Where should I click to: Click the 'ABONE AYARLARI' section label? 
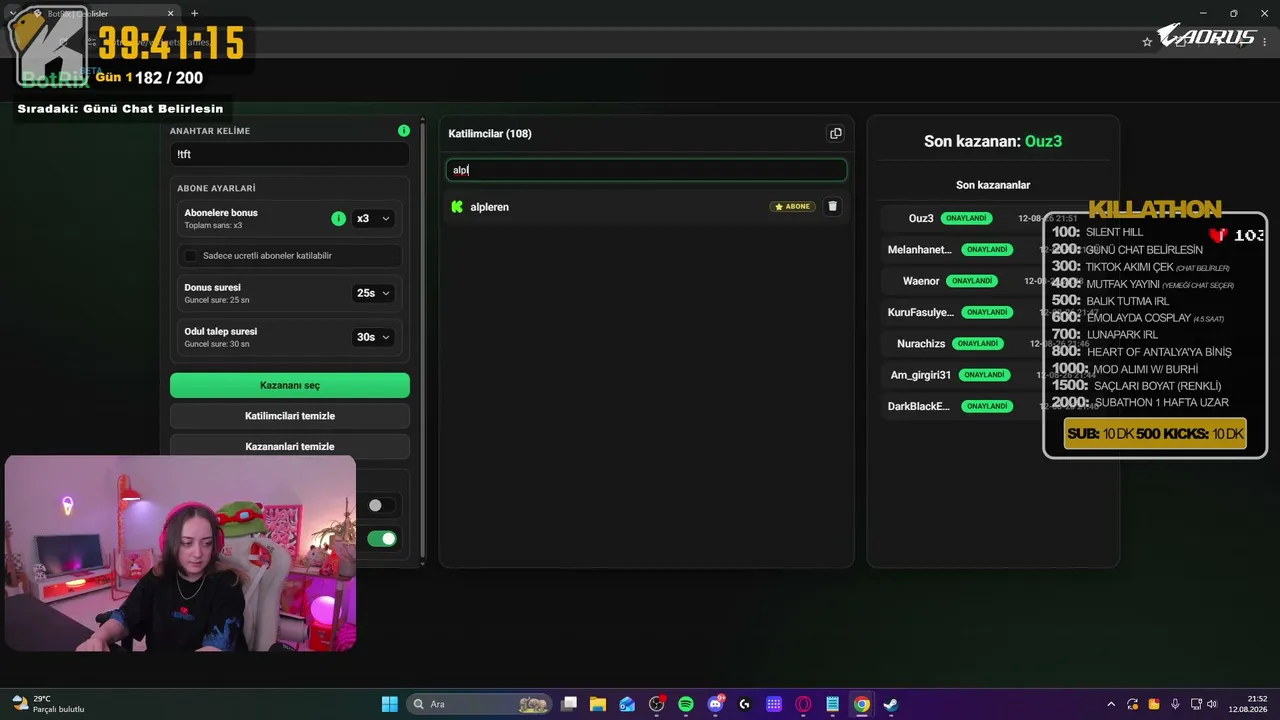click(216, 188)
